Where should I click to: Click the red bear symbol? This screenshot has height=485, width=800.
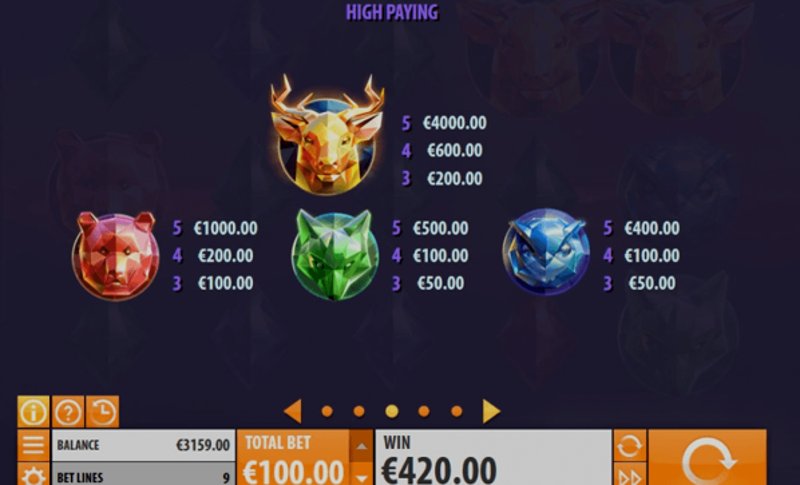[116, 255]
